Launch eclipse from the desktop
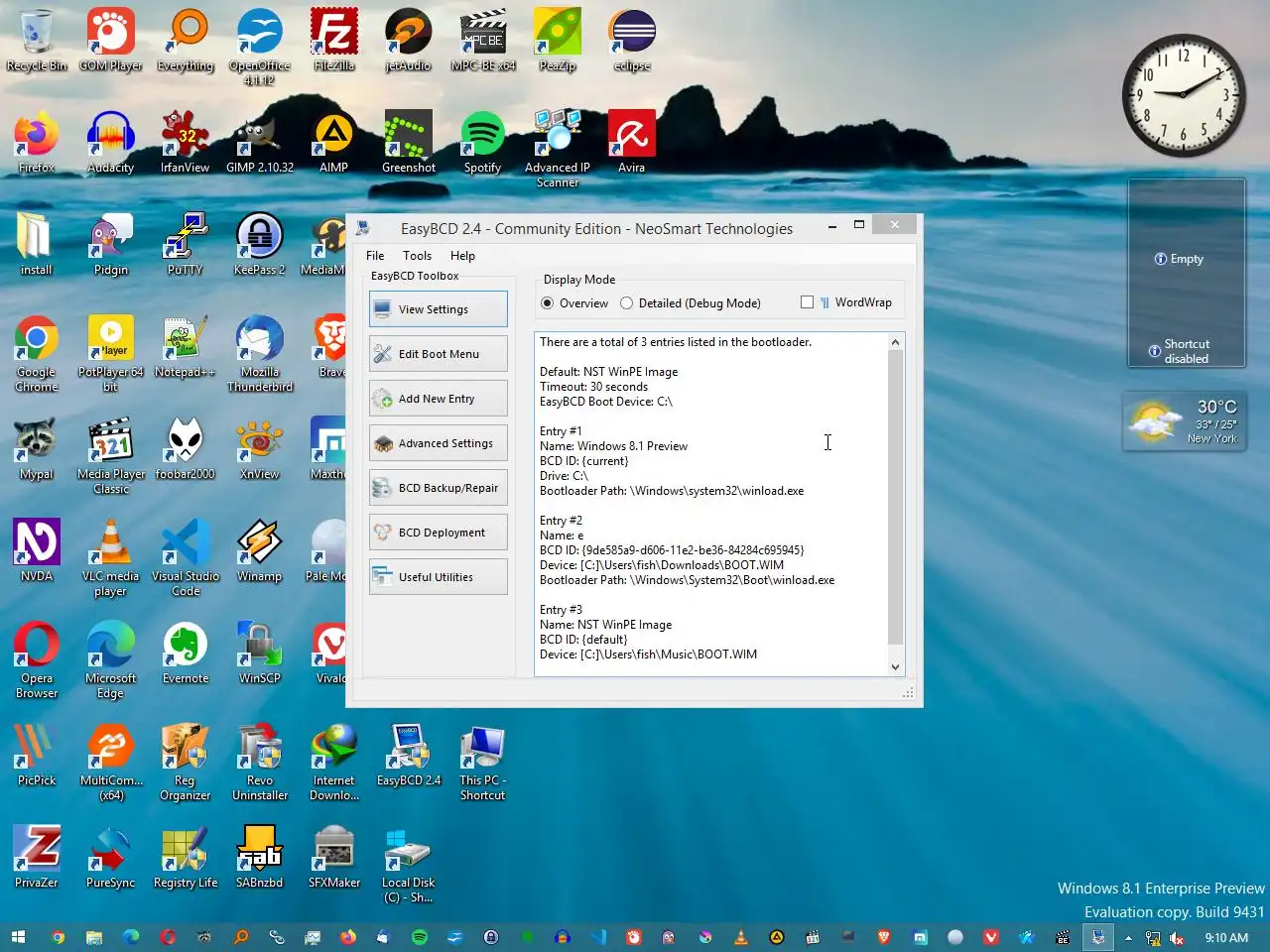Image resolution: width=1270 pixels, height=952 pixels. pos(632,42)
